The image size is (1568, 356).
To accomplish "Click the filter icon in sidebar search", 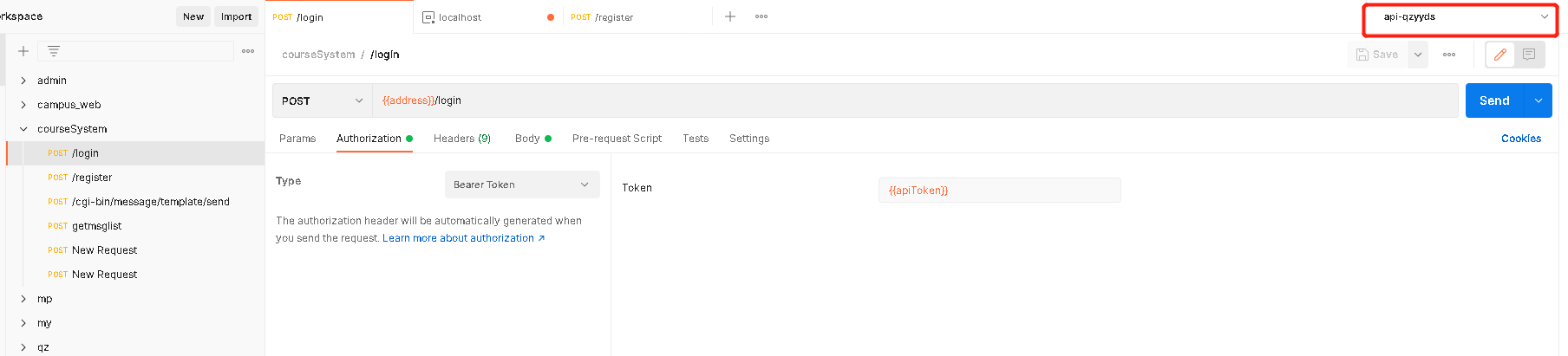I will [x=54, y=51].
